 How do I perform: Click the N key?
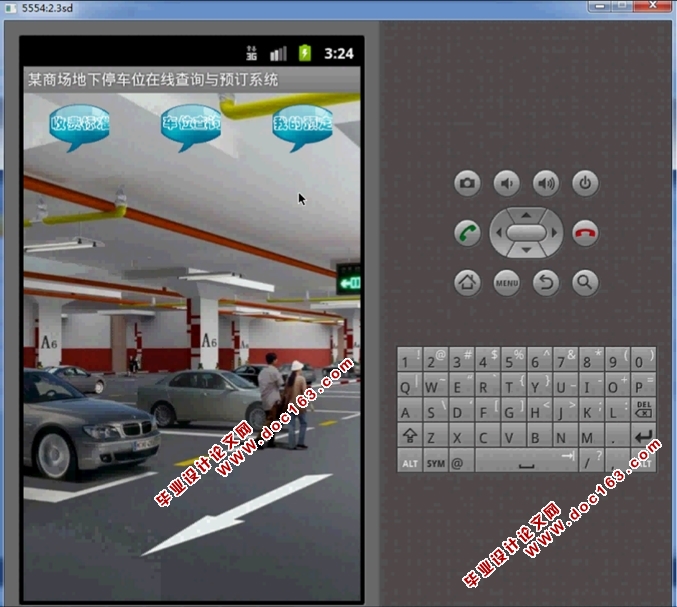566,435
